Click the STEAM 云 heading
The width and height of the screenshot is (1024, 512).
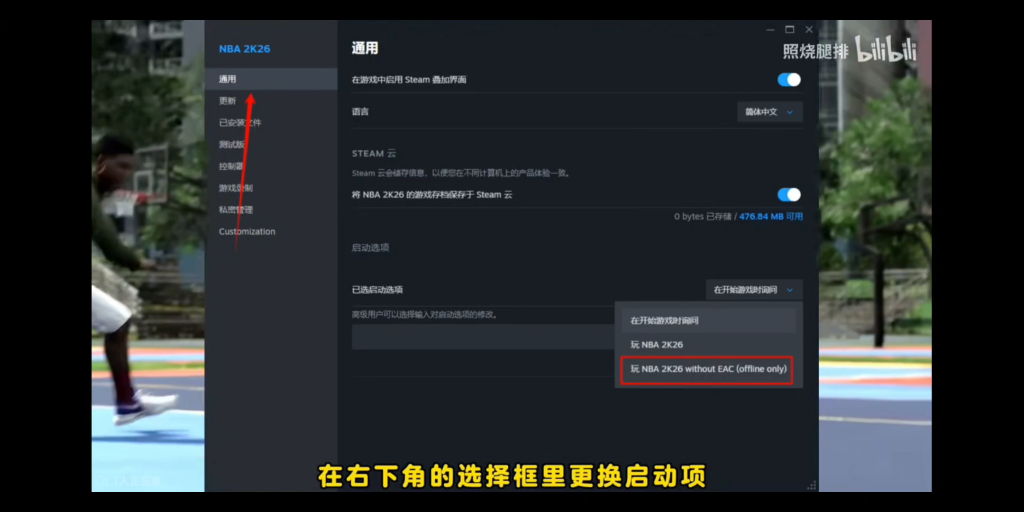pos(374,153)
